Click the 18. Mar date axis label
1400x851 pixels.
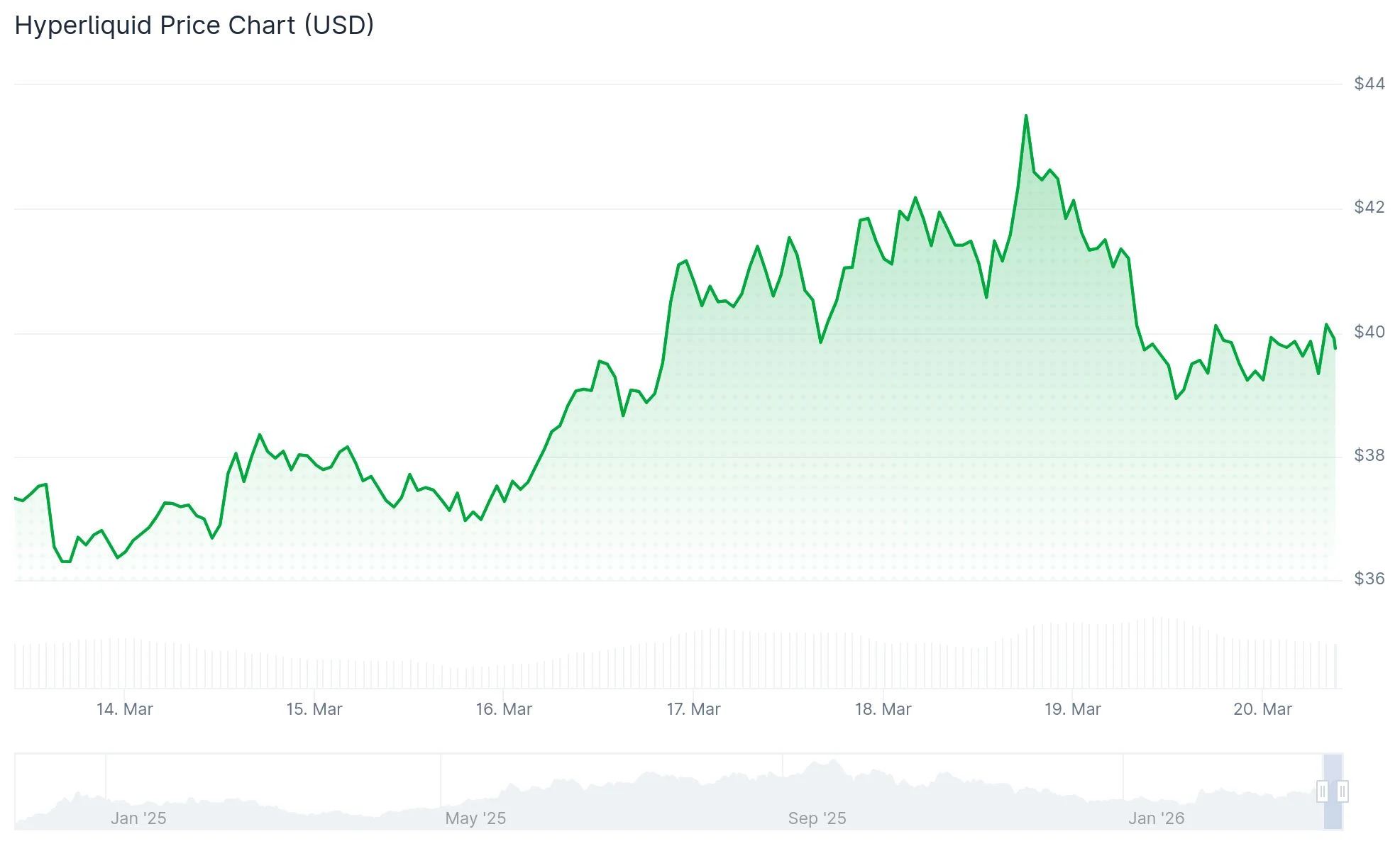[x=883, y=709]
